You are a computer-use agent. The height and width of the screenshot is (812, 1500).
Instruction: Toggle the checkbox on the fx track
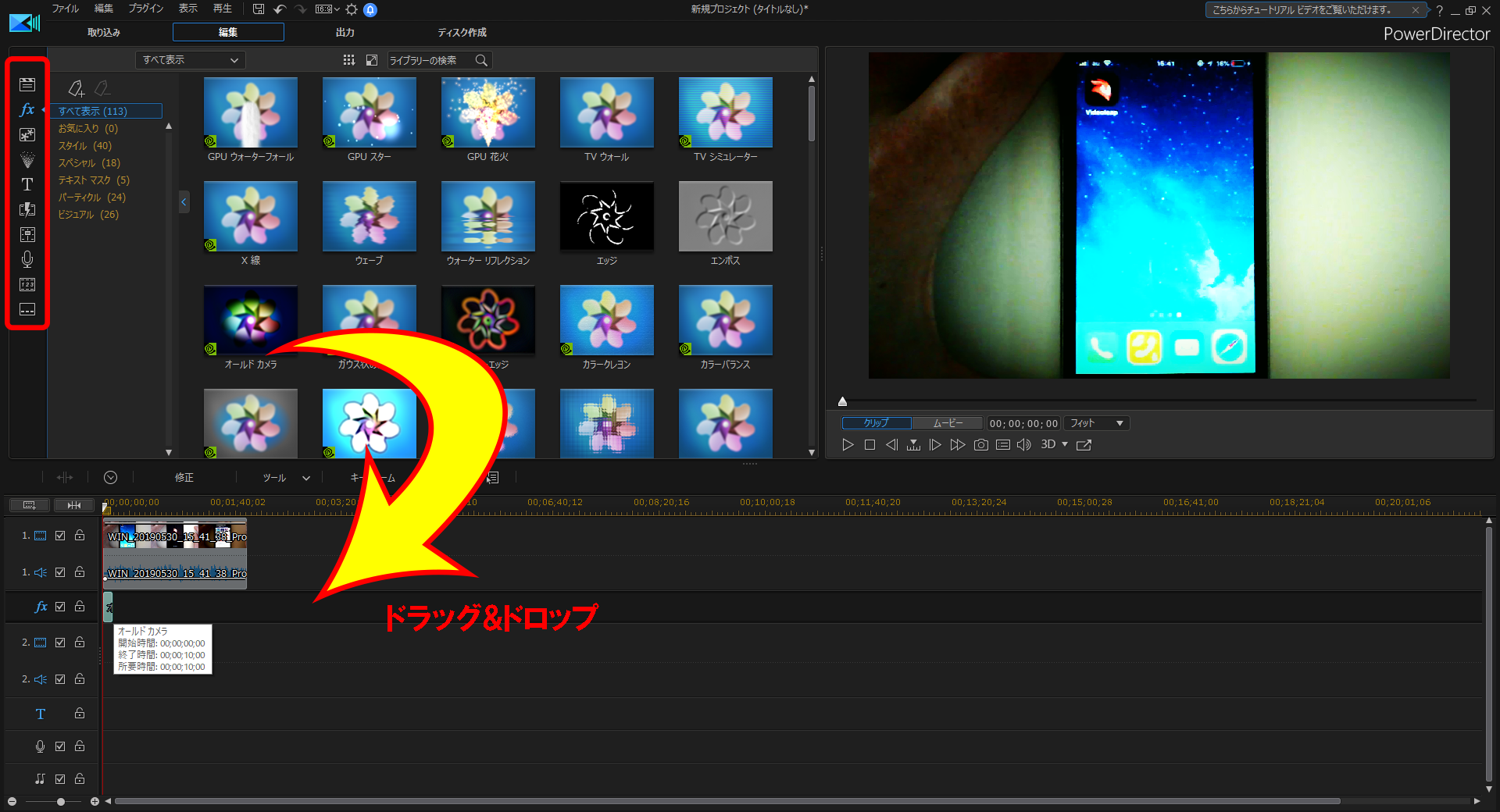point(59,607)
